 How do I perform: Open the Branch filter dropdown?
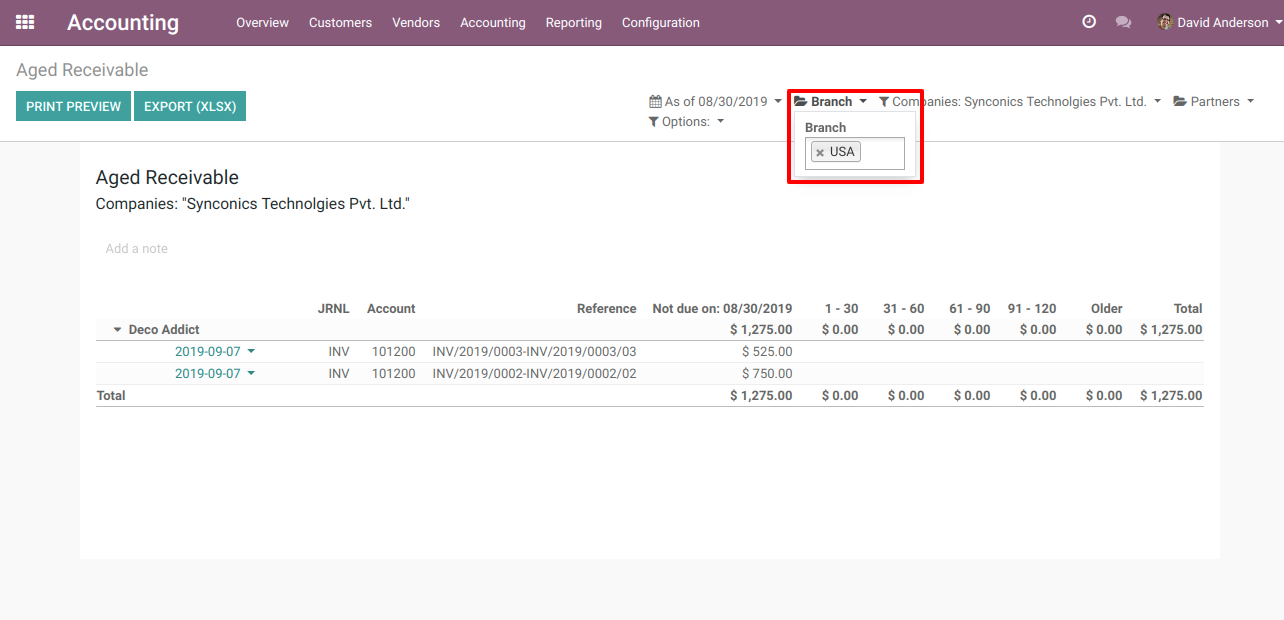pyautogui.click(x=830, y=102)
